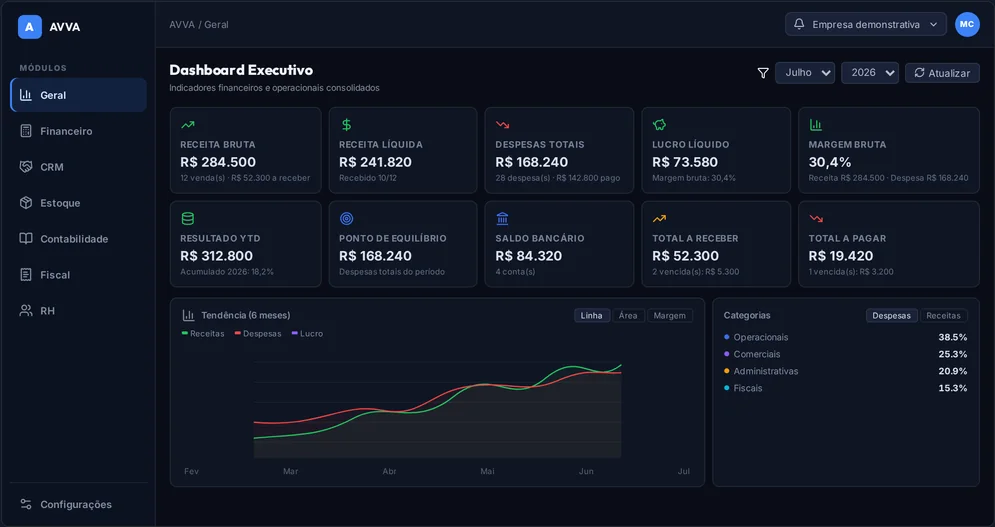Click Saldo Bancário bank icon
Viewport: 995px width, 527px height.
[503, 218]
